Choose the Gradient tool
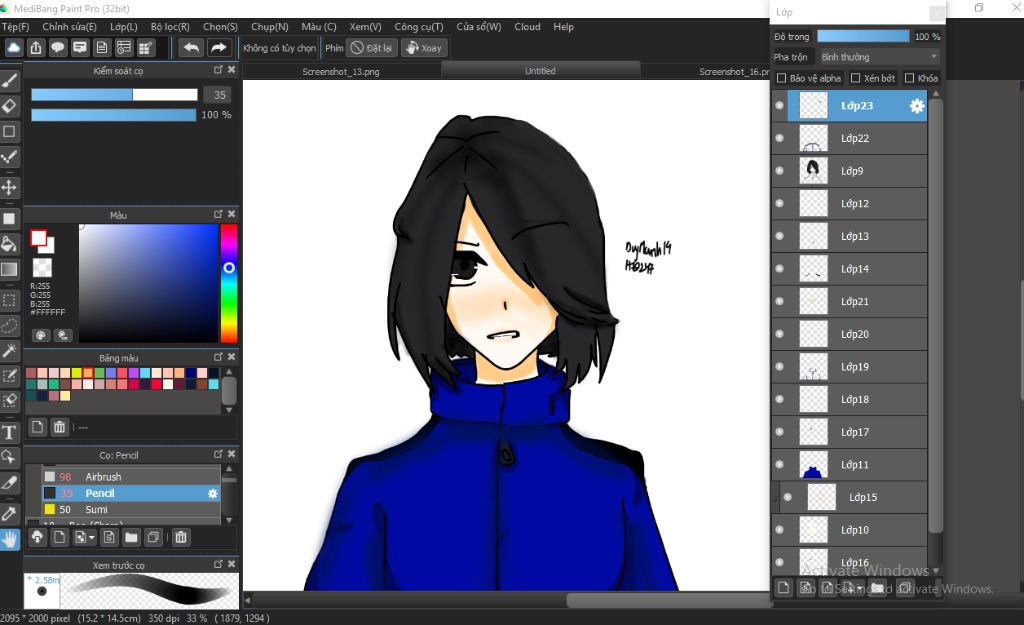1024x625 pixels. (9, 269)
